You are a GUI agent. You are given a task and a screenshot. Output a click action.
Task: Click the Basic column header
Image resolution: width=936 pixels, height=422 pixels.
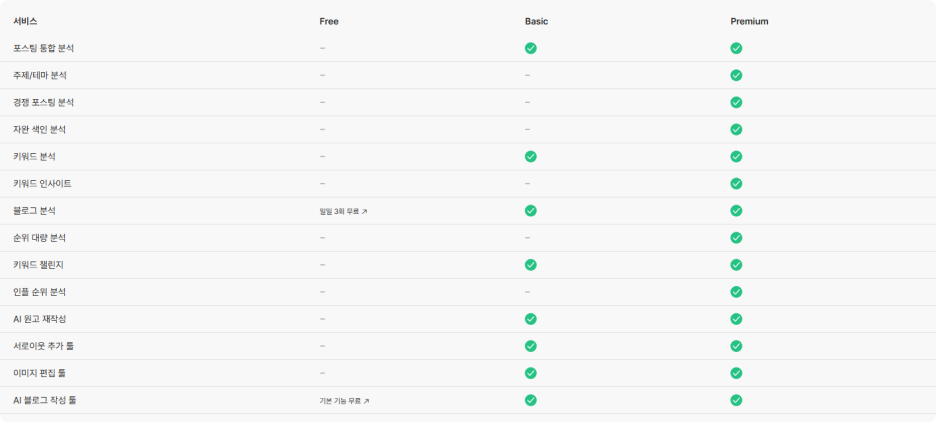[536, 21]
